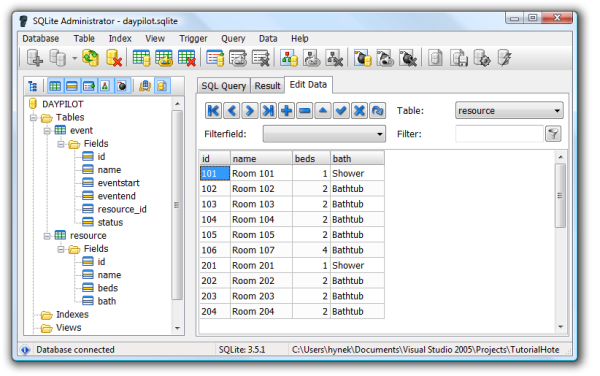Viewport: 600px width, 376px height.
Task: Click the database settings icon with gear
Action: coord(481,59)
